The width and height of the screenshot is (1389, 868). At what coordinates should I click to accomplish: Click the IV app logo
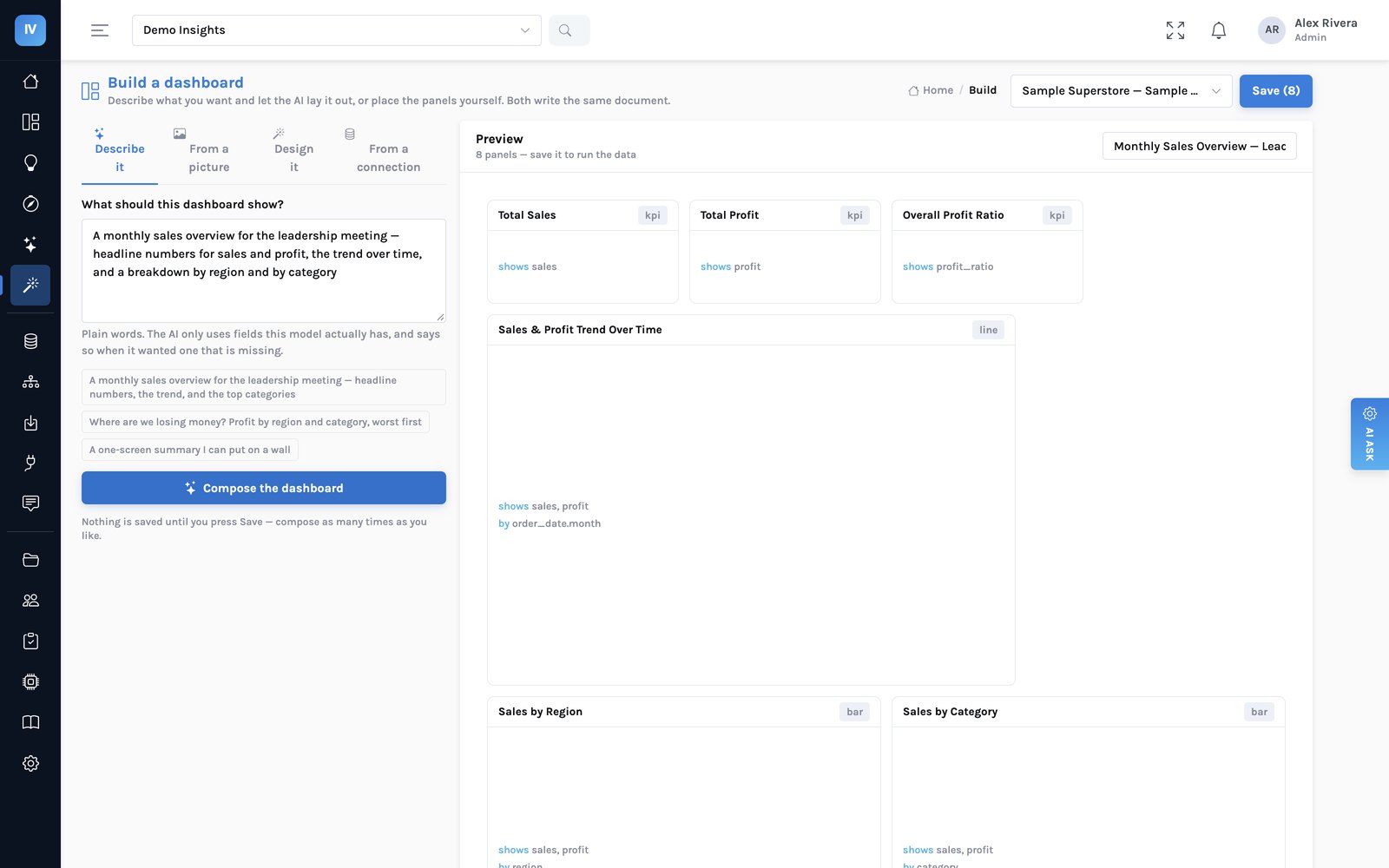pos(30,30)
